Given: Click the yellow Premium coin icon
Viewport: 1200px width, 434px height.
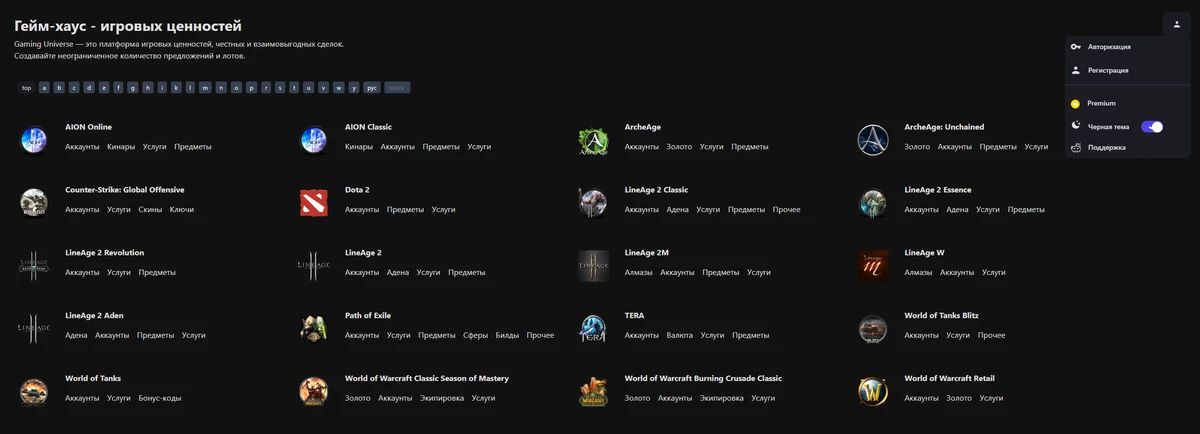Looking at the screenshot, I should tap(1076, 103).
